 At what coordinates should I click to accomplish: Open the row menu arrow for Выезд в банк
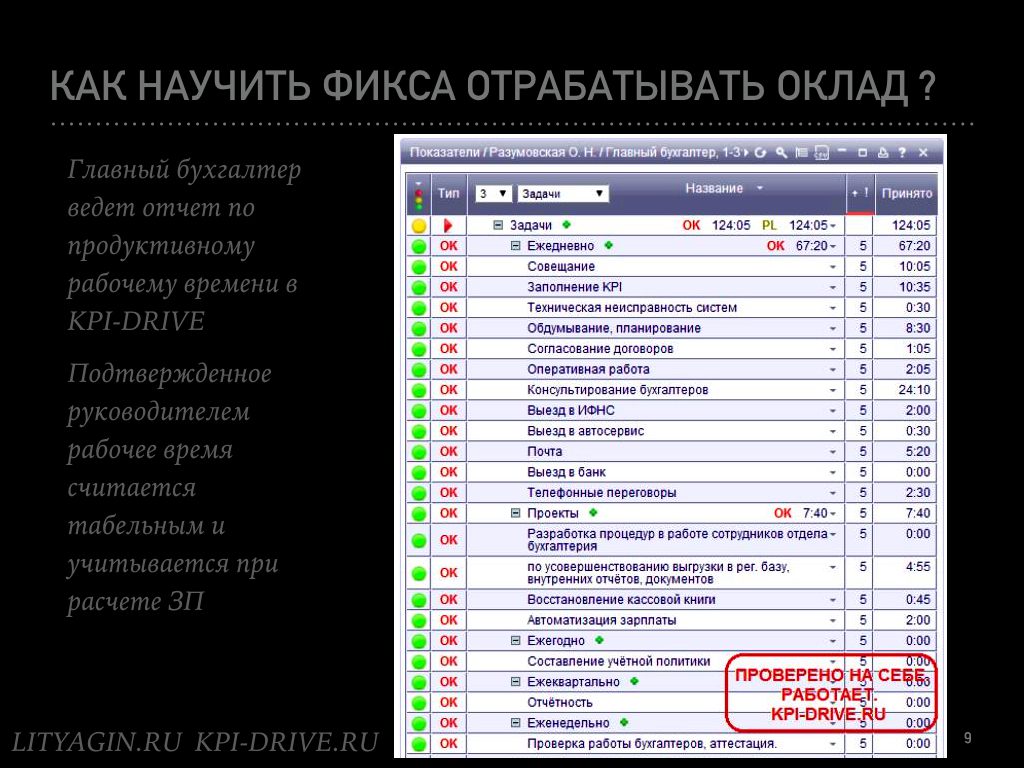(833, 472)
